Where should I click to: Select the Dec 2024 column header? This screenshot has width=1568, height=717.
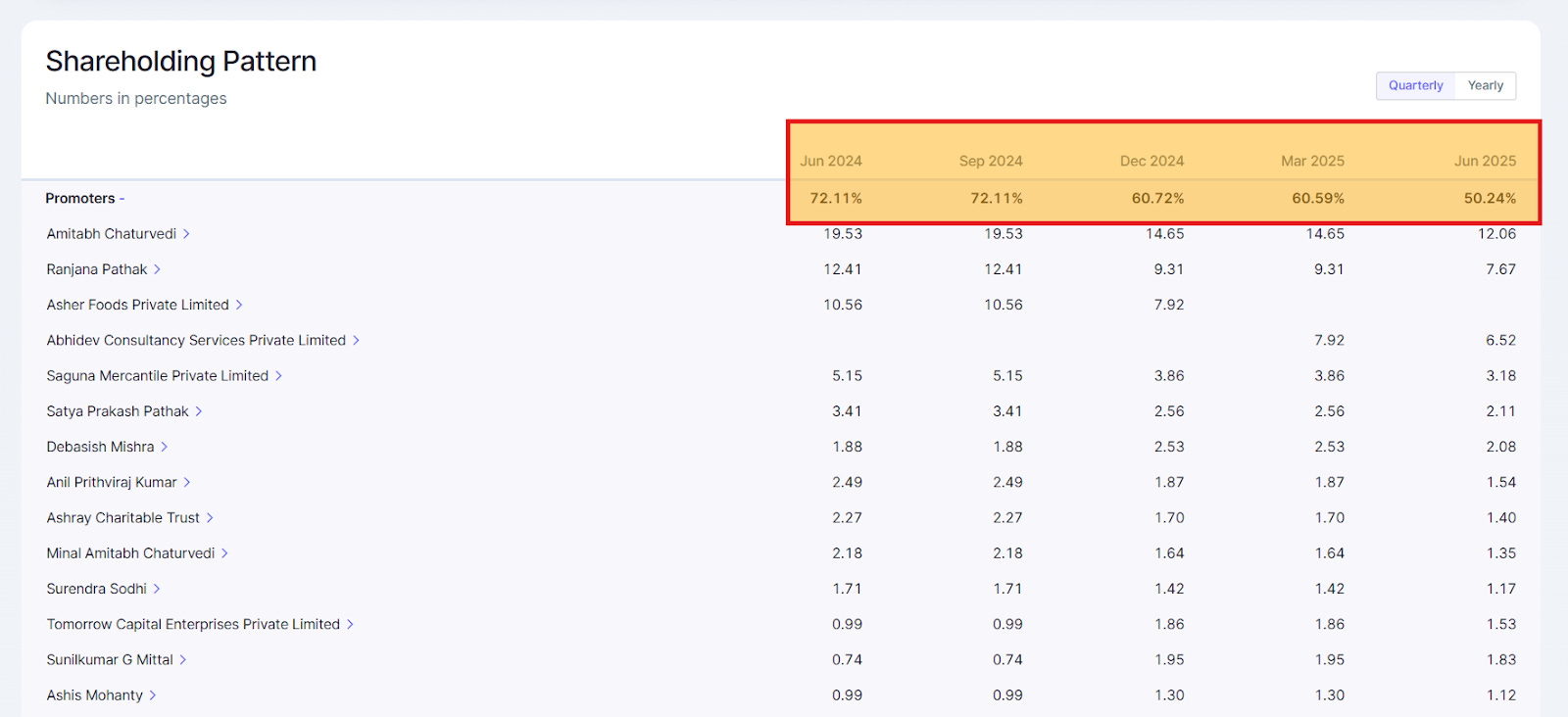(1152, 161)
